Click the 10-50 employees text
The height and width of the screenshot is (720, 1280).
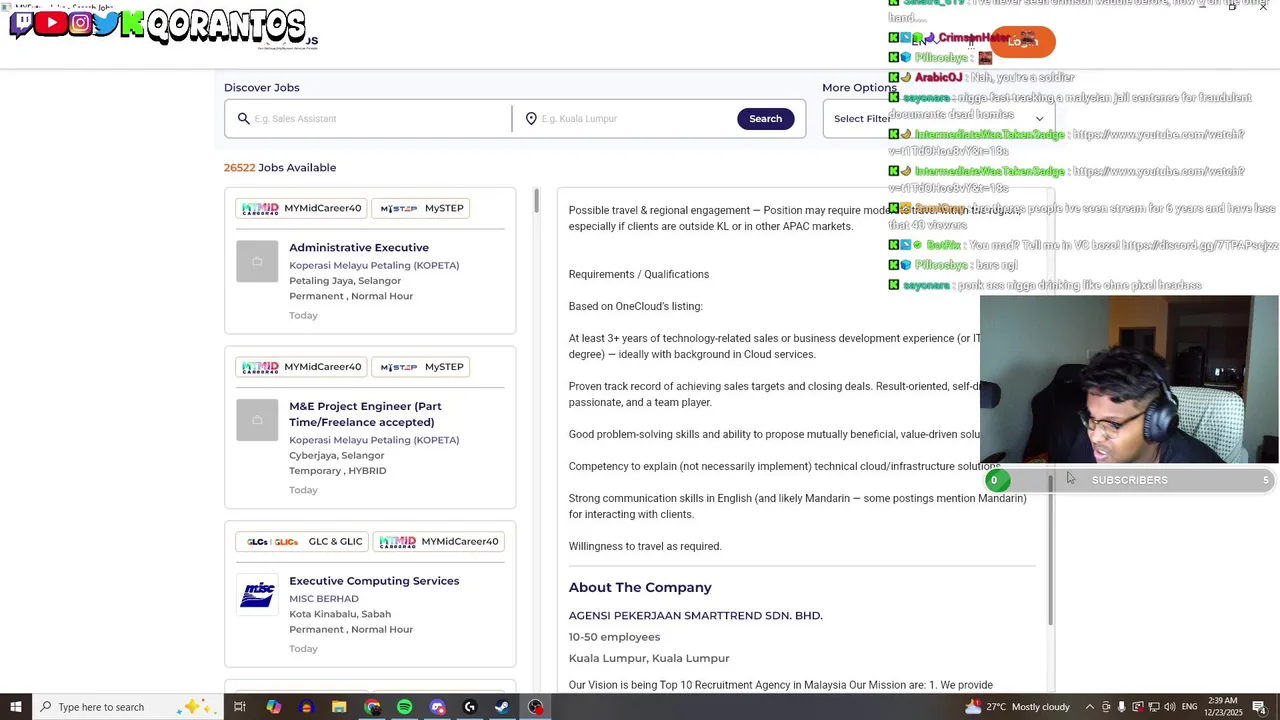614,637
